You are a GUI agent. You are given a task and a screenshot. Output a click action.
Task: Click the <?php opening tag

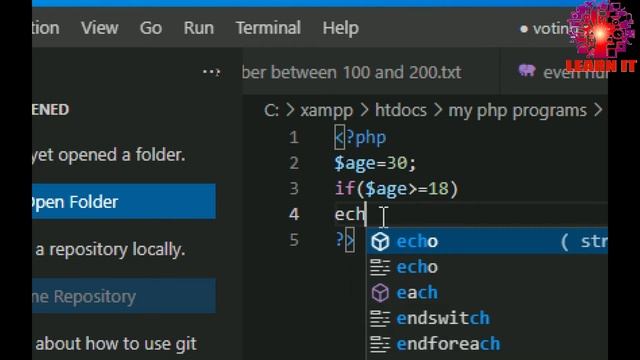pos(360,138)
